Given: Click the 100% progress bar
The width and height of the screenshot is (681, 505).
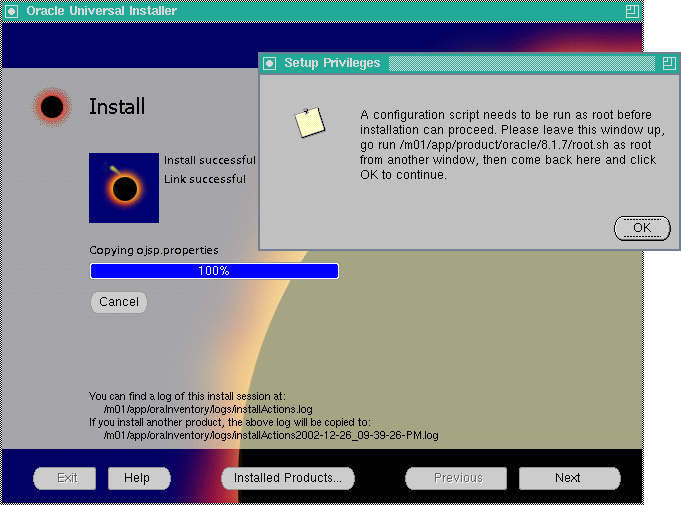Looking at the screenshot, I should pyautogui.click(x=214, y=271).
